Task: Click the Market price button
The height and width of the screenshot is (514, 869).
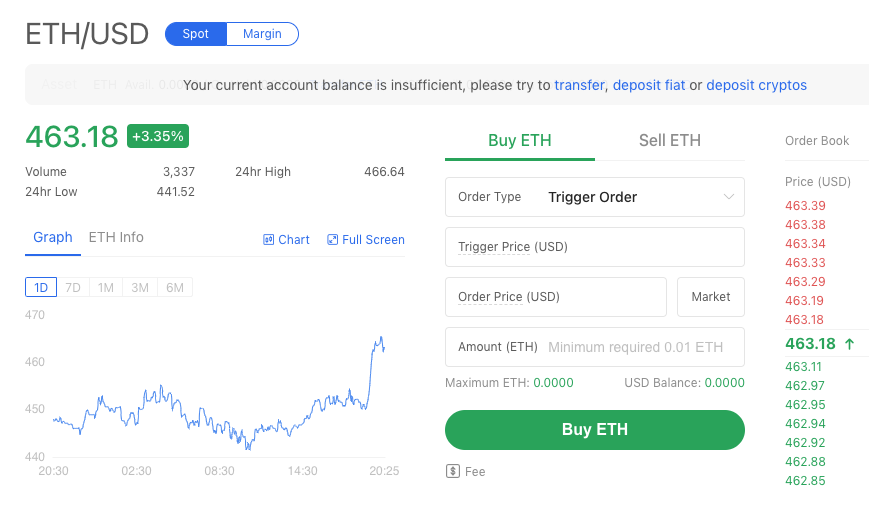Action: click(x=711, y=297)
